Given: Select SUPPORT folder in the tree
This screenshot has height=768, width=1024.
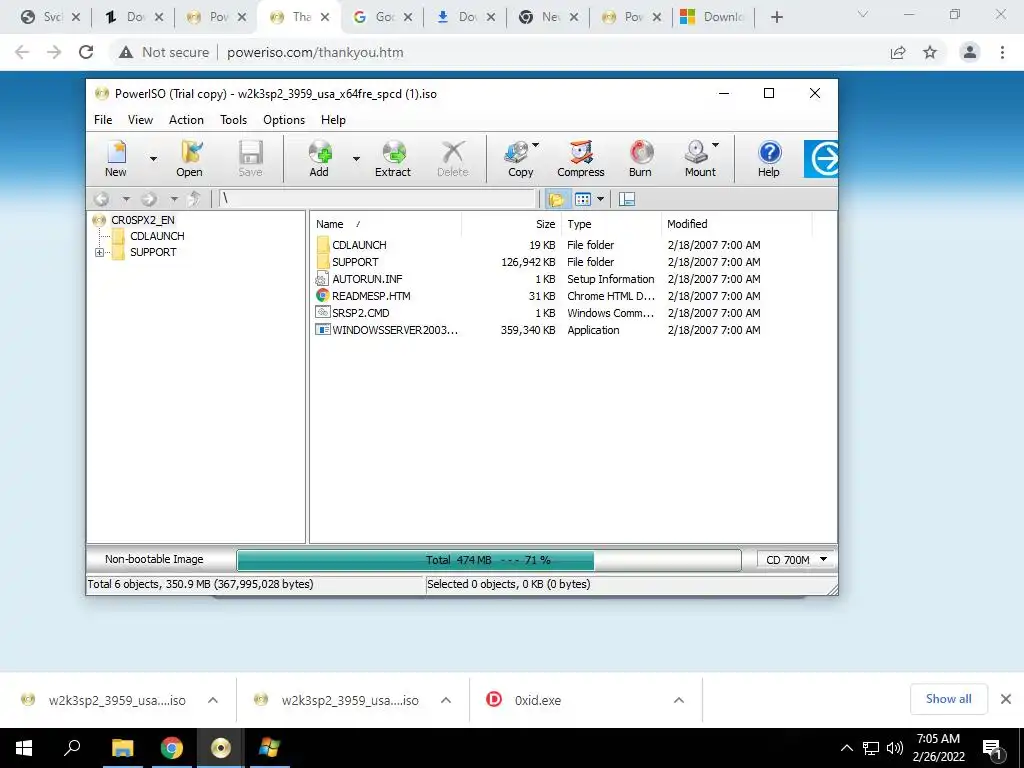Looking at the screenshot, I should point(153,252).
